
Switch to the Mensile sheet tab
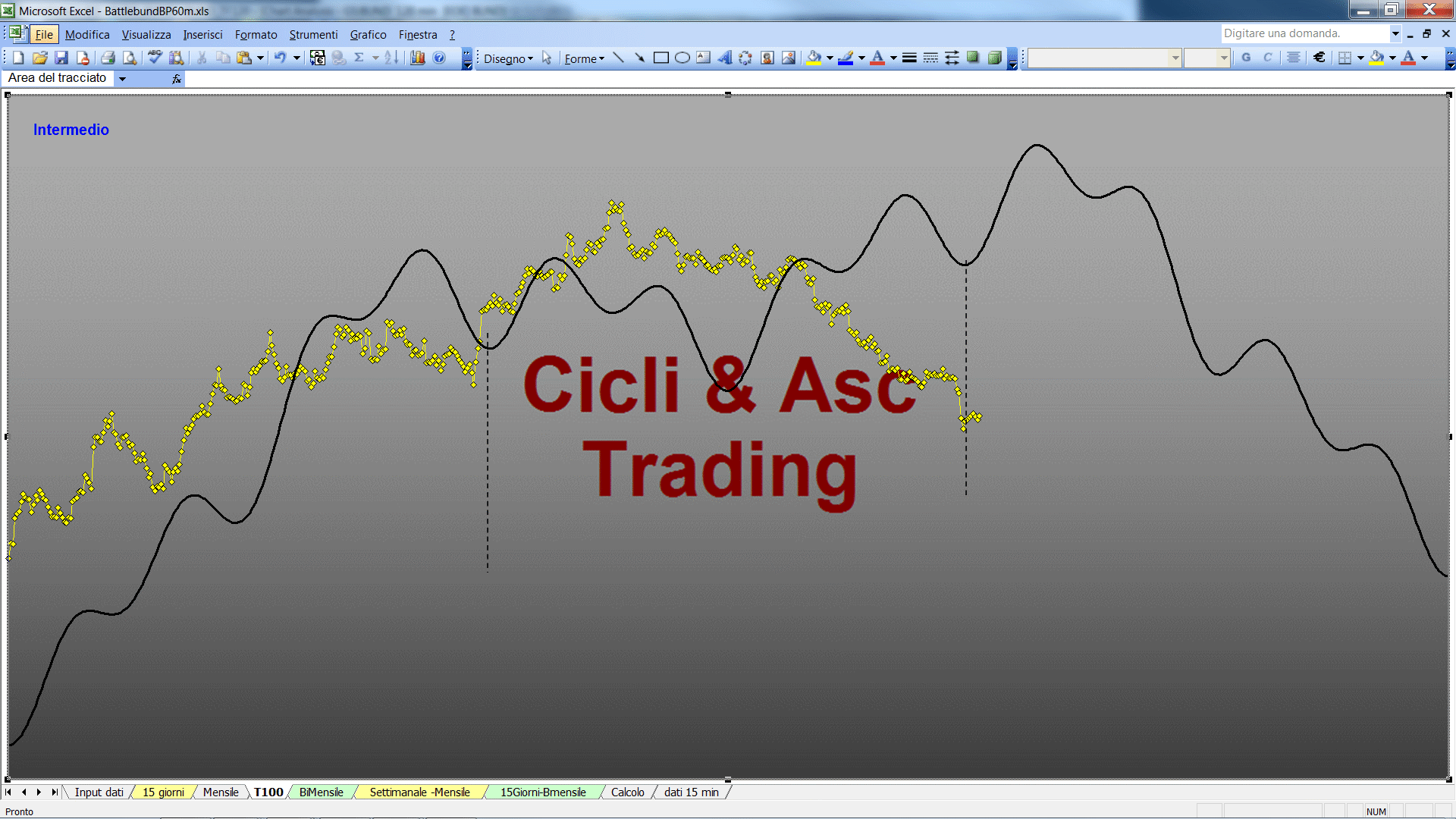(x=221, y=792)
